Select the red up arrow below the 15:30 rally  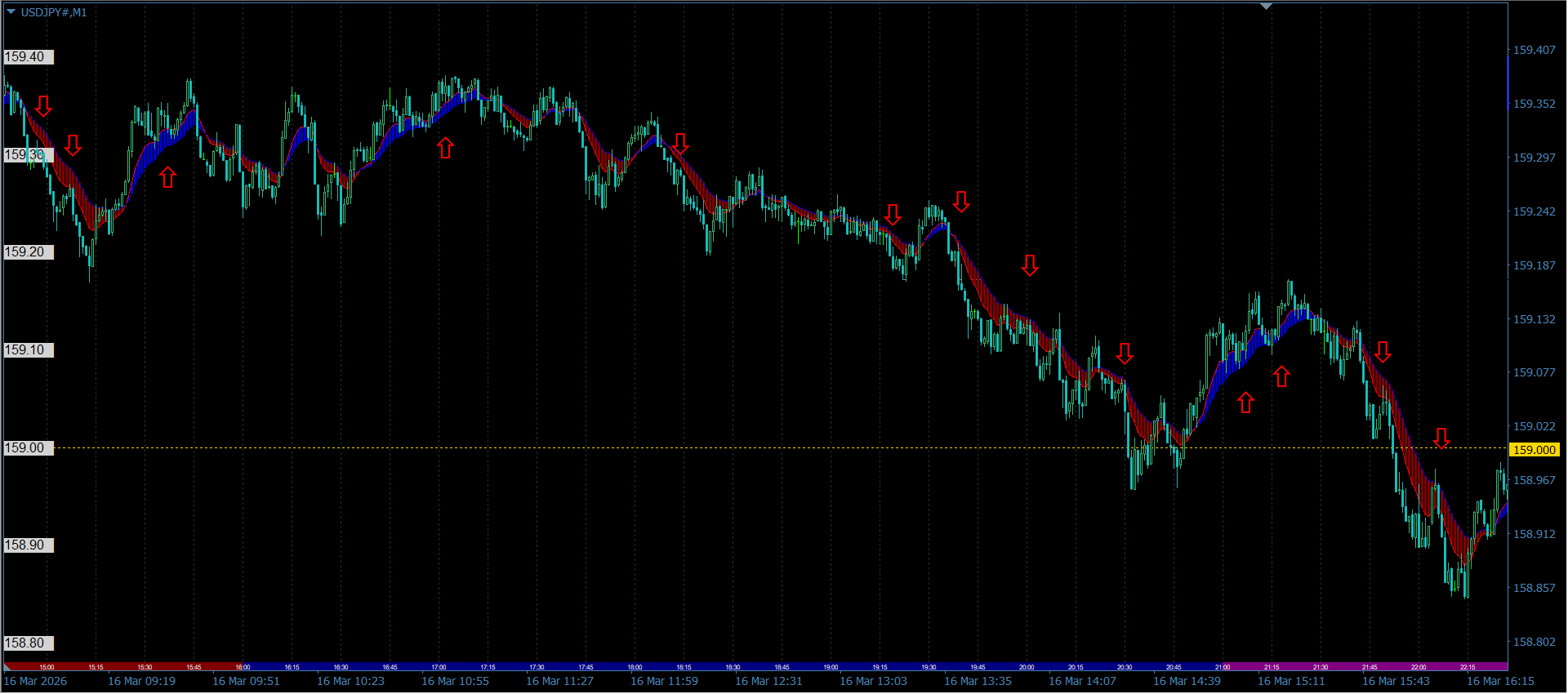click(x=167, y=177)
